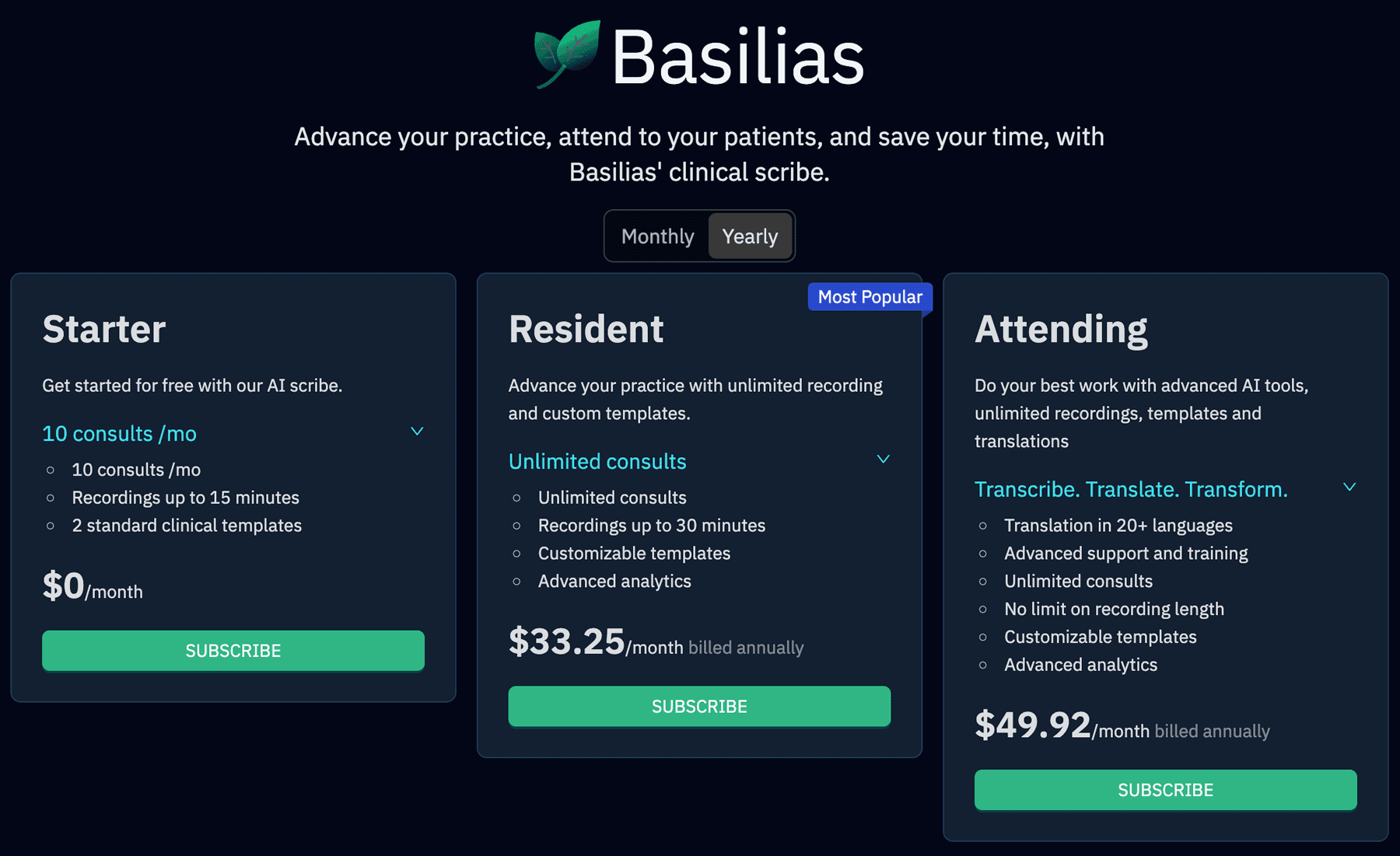The image size is (1400, 856).
Task: Switch billing to Monthly
Action: pyautogui.click(x=657, y=236)
